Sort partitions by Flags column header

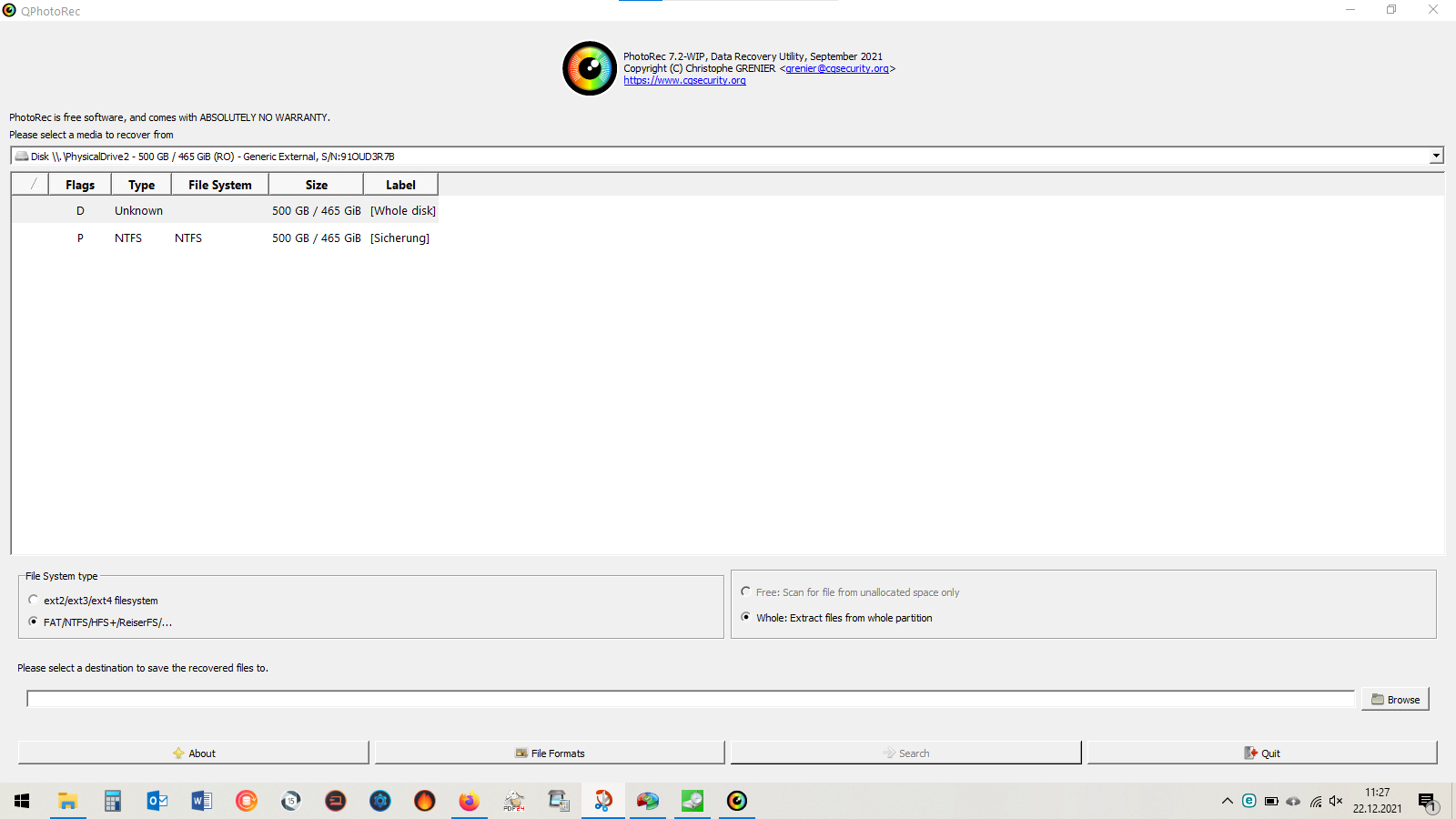point(80,185)
